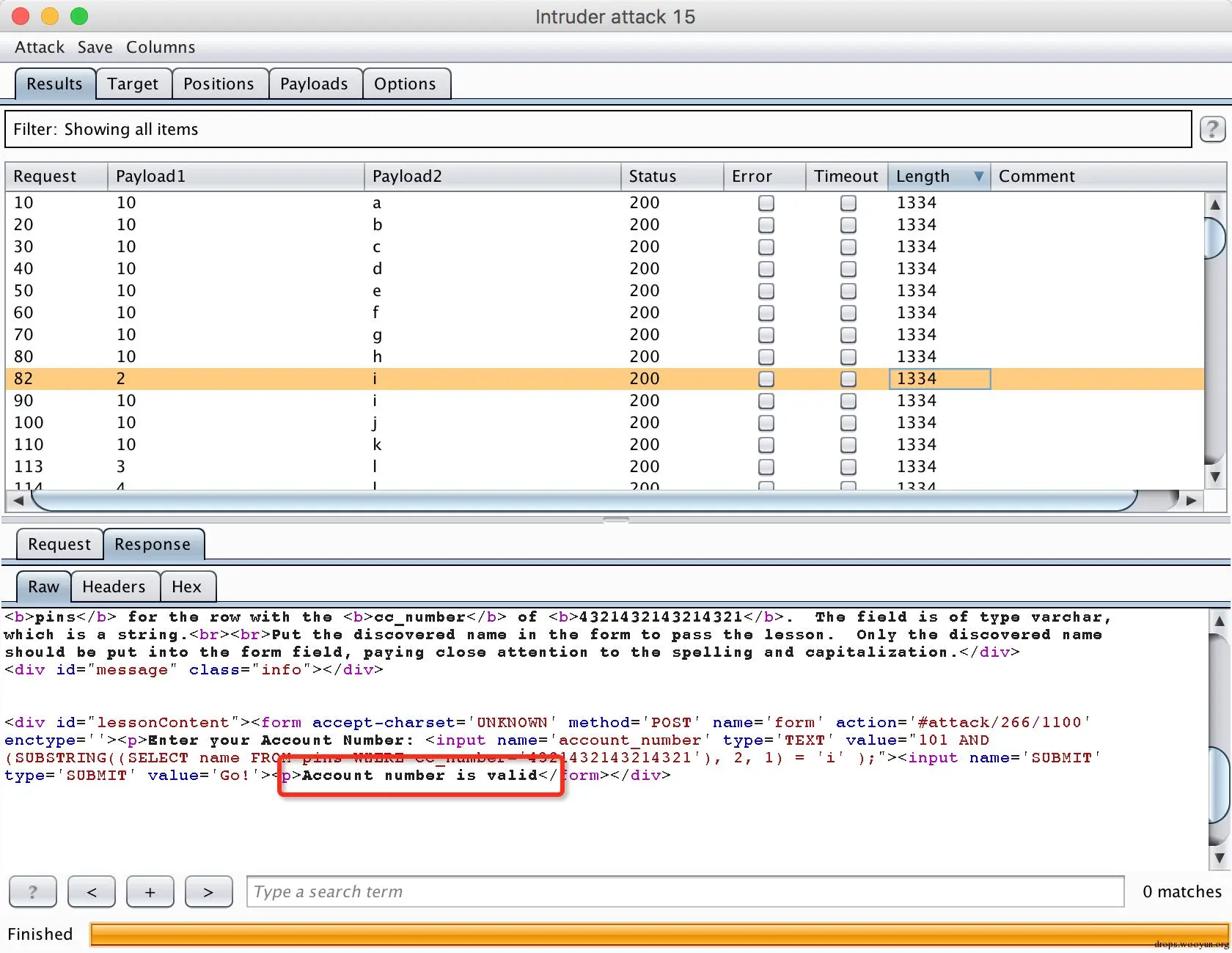Image resolution: width=1232 pixels, height=953 pixels.
Task: Click the plus search options button
Action: 150,891
